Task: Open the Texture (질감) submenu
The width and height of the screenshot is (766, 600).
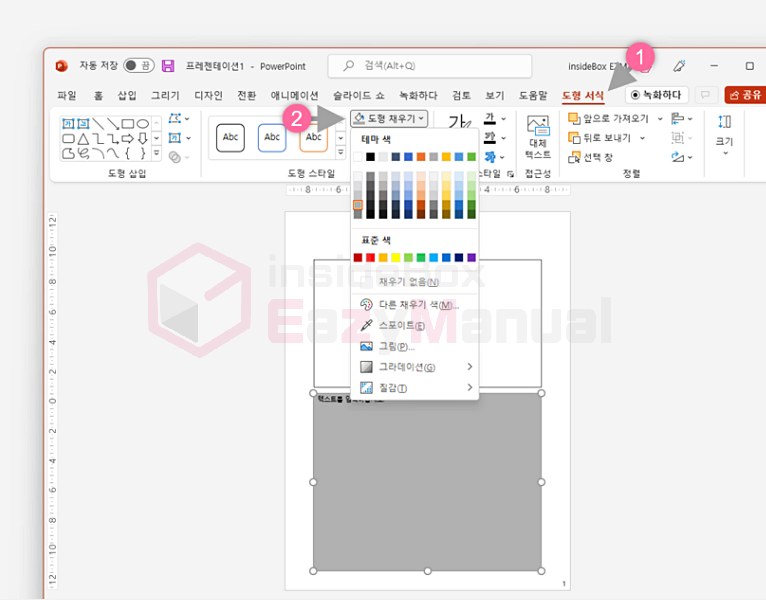Action: 416,388
